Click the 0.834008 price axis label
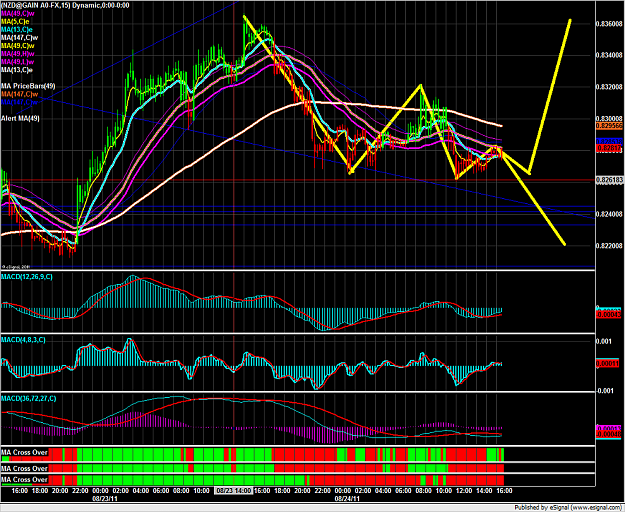This screenshot has width=625, height=512. coord(609,55)
